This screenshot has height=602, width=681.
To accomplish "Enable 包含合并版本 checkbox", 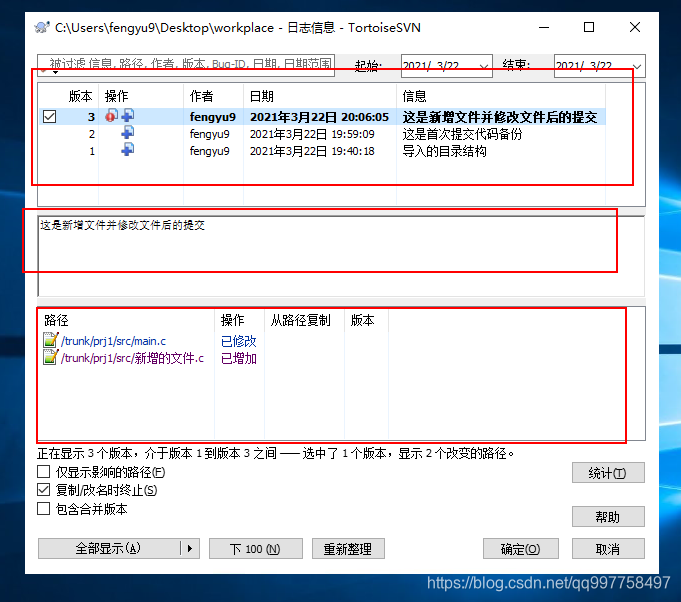I will 43,509.
